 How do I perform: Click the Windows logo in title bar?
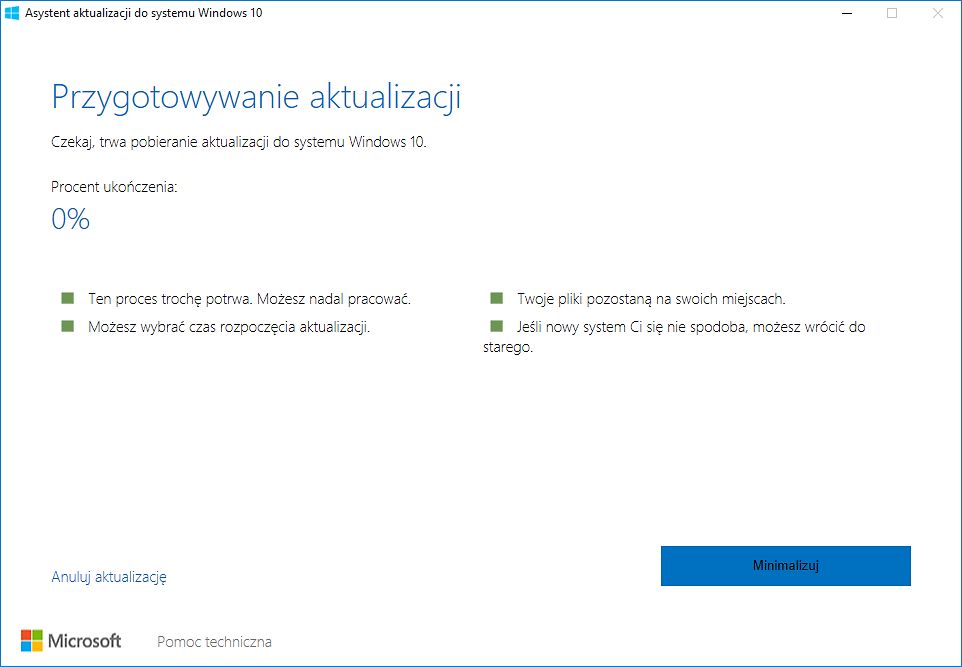tap(12, 13)
